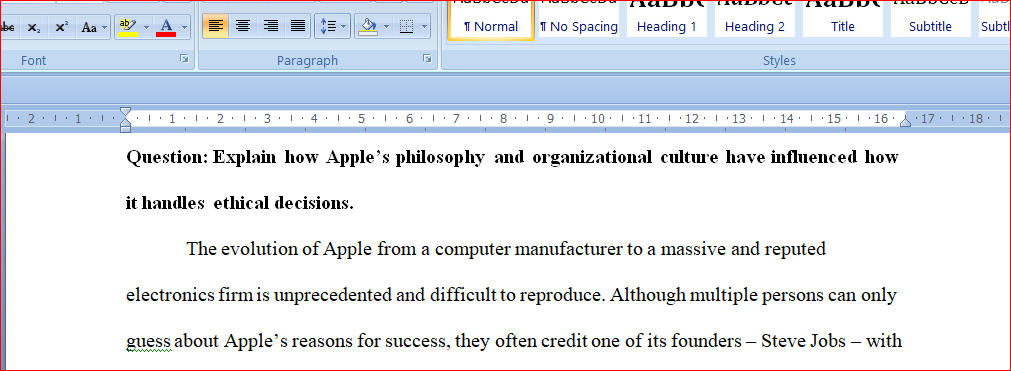This screenshot has width=1011, height=371.
Task: Open highlight color dropdown arrow
Action: 146,27
